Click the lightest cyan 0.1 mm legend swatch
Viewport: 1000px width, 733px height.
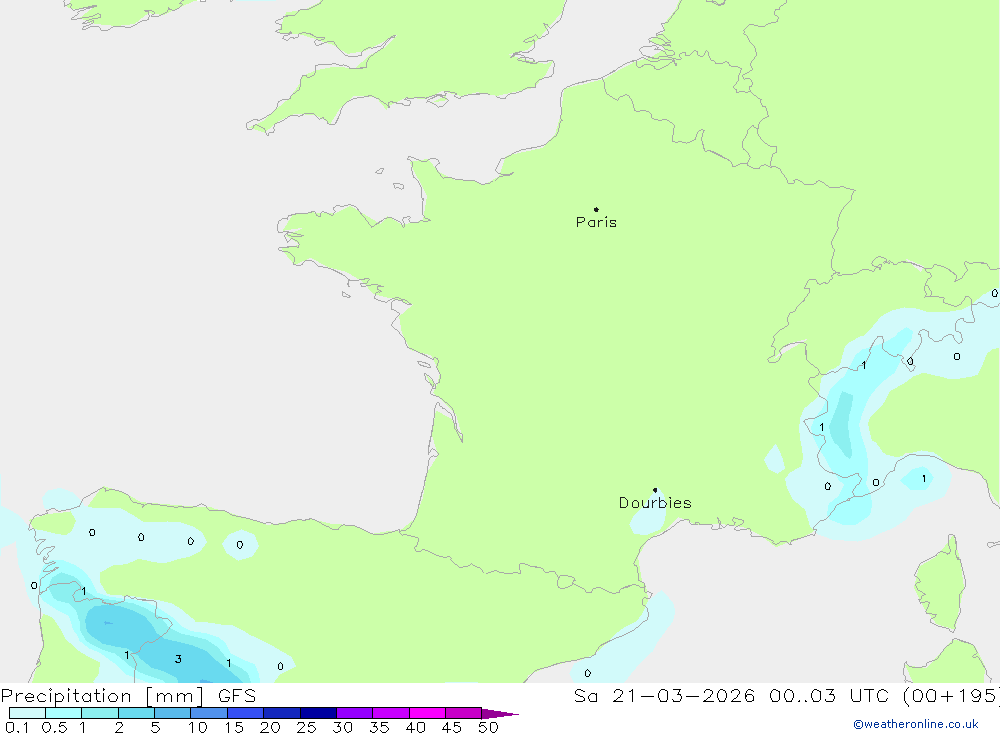pos(27,713)
